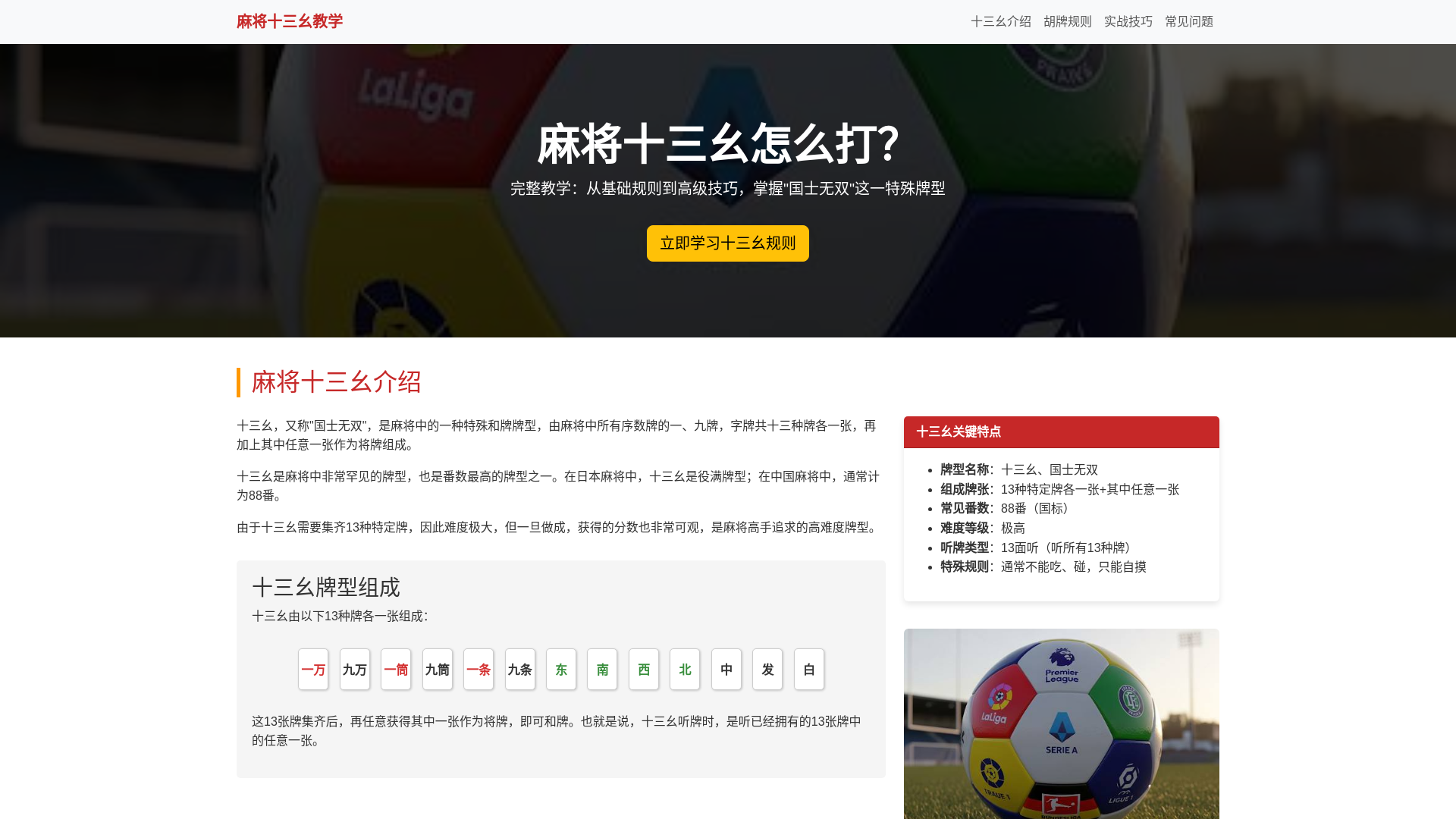
Task: Click the 十三幺关键特点 card header
Action: click(1062, 432)
